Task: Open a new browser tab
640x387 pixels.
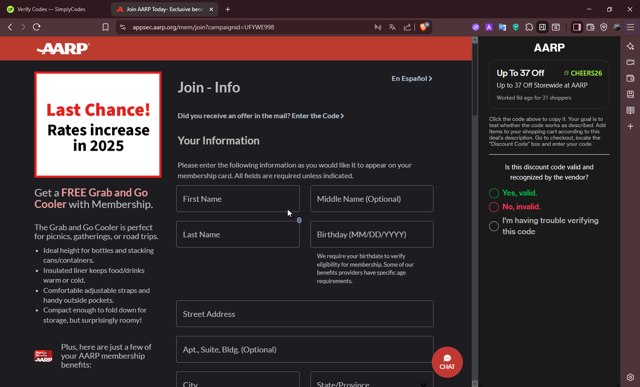Action: [228, 9]
